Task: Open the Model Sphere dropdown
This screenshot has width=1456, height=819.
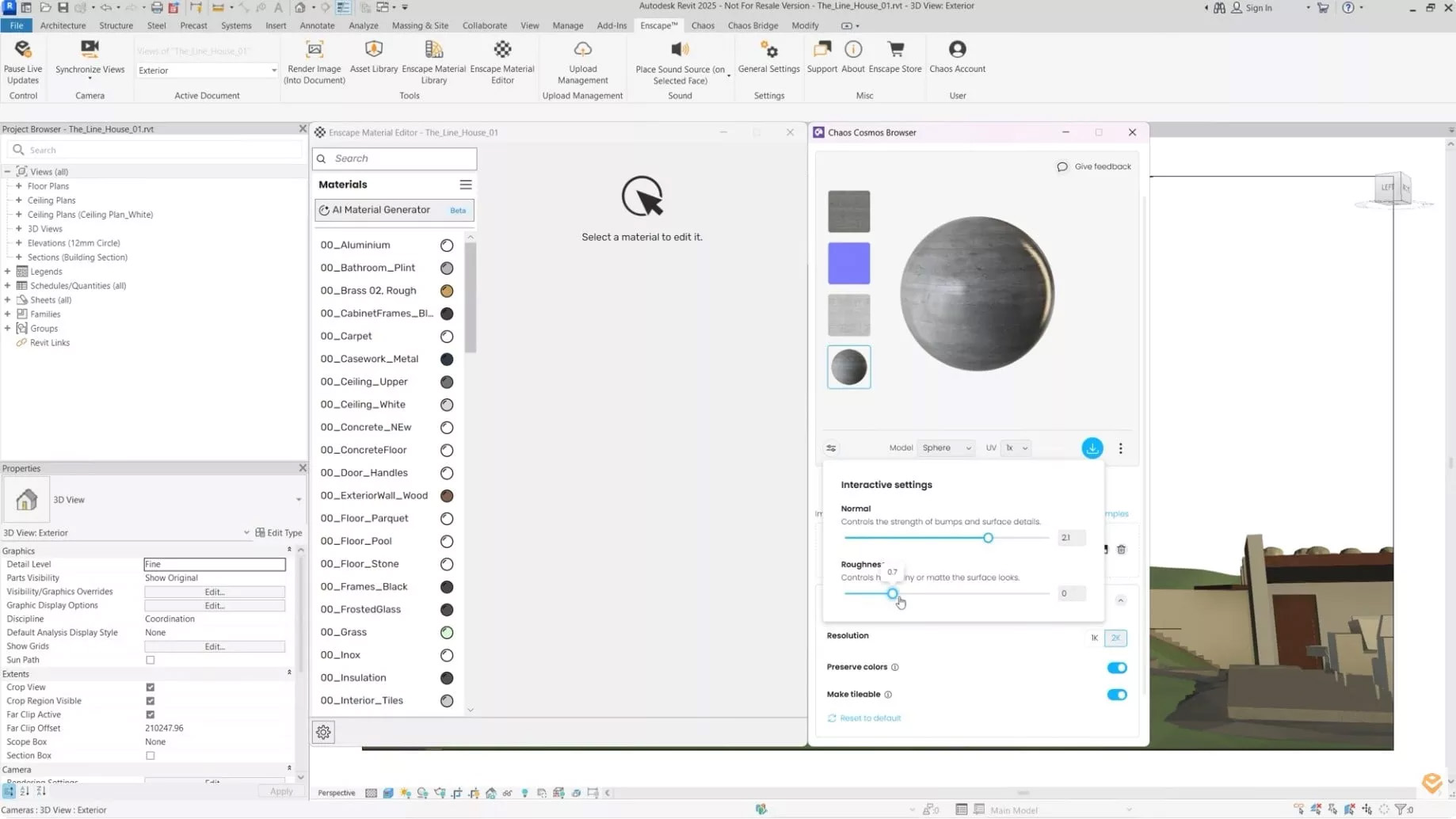Action: coord(946,448)
